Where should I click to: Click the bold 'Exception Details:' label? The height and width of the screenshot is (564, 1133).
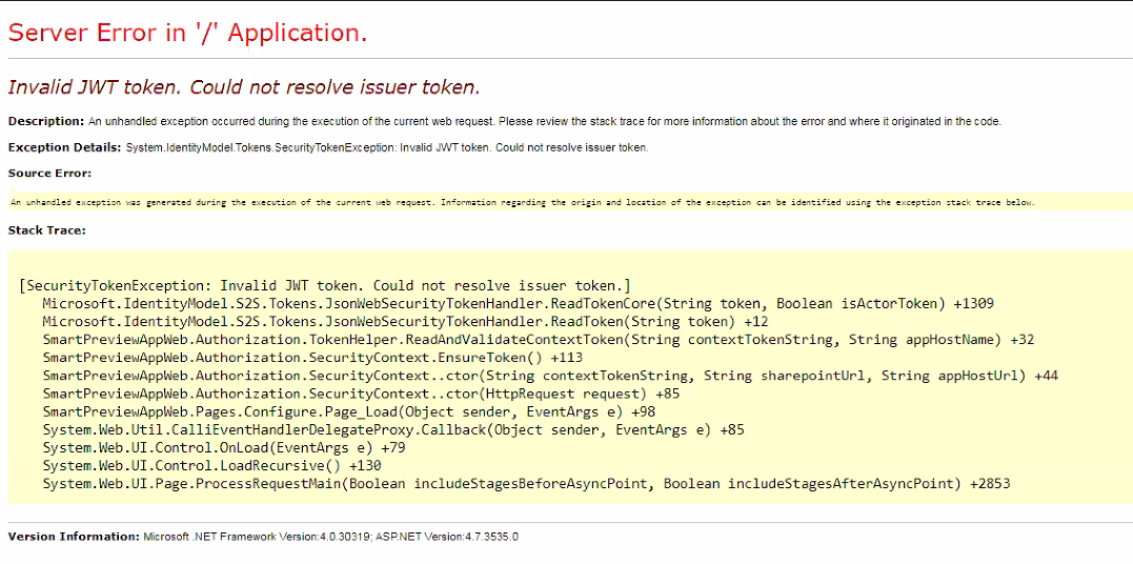65,148
